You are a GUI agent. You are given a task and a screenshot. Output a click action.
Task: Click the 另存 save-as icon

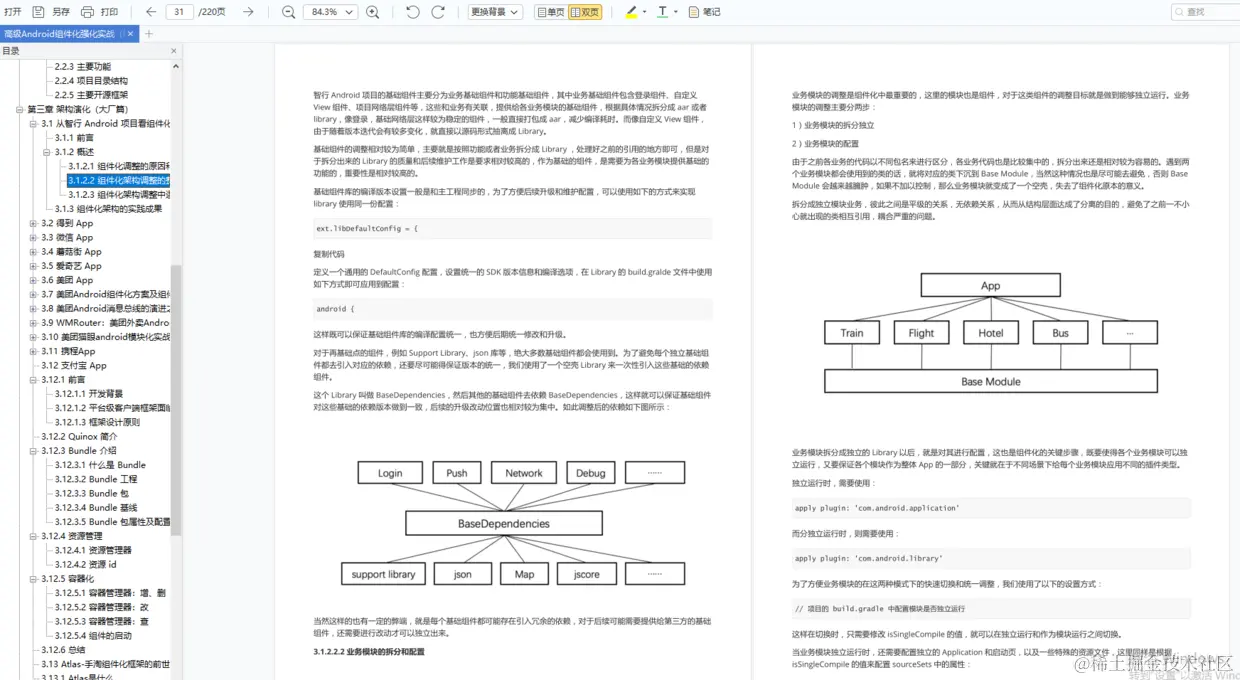[x=38, y=12]
